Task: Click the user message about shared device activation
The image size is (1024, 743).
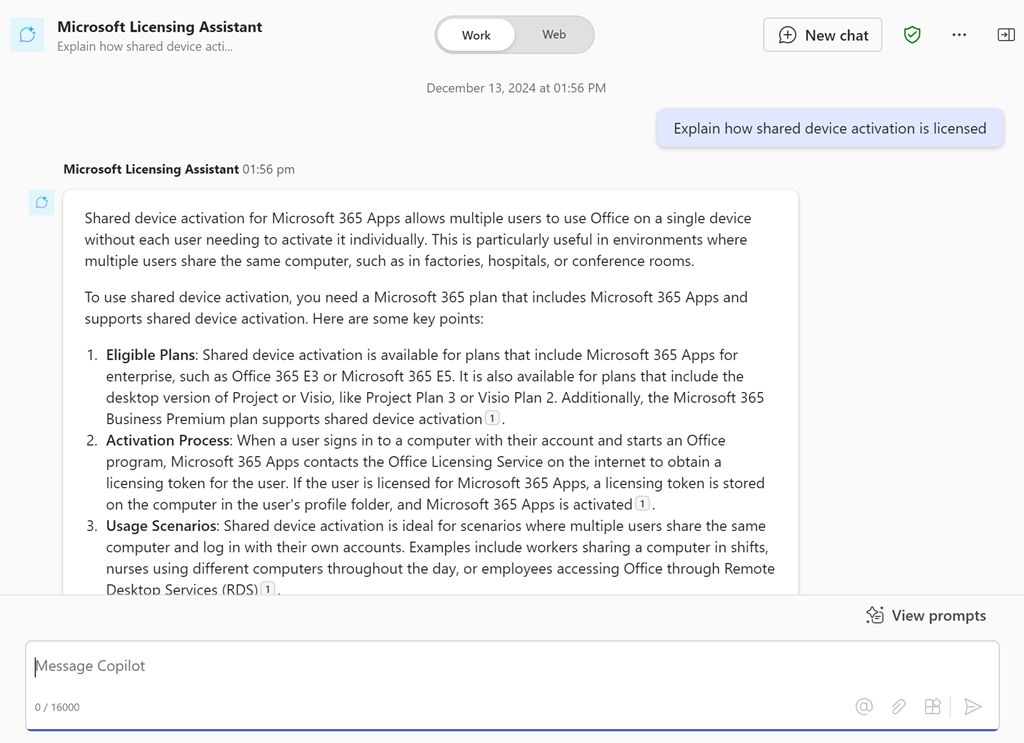Action: click(x=829, y=128)
